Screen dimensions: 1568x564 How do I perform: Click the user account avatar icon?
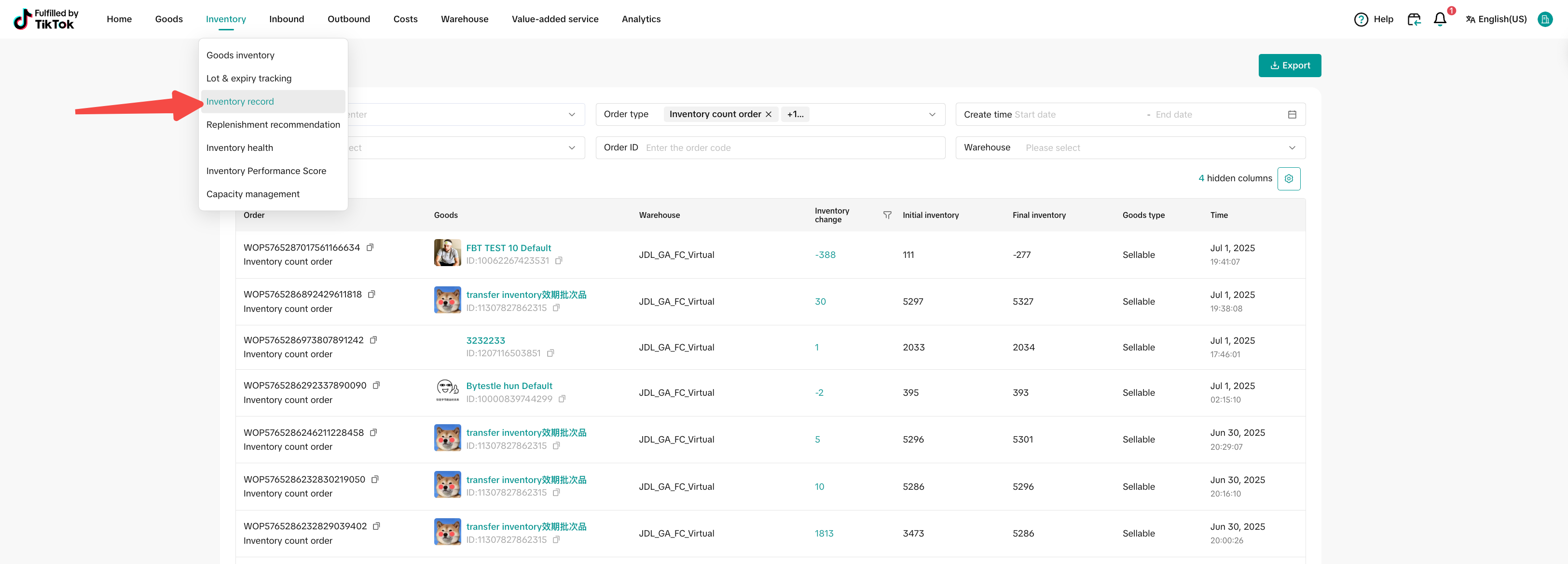click(1544, 19)
